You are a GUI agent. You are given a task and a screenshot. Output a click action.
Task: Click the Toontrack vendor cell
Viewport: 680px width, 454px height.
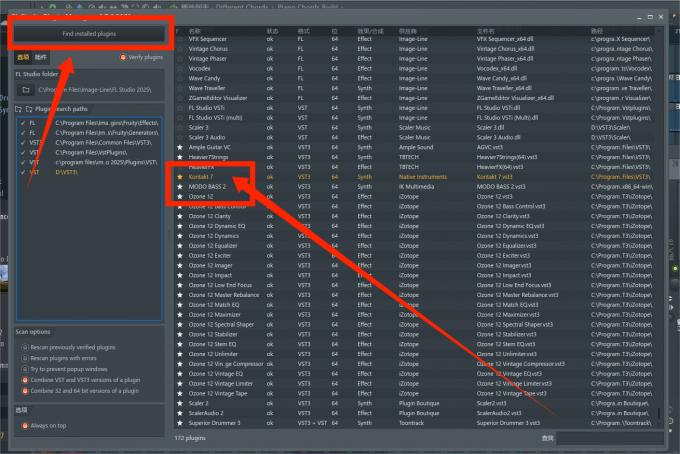tap(411, 423)
